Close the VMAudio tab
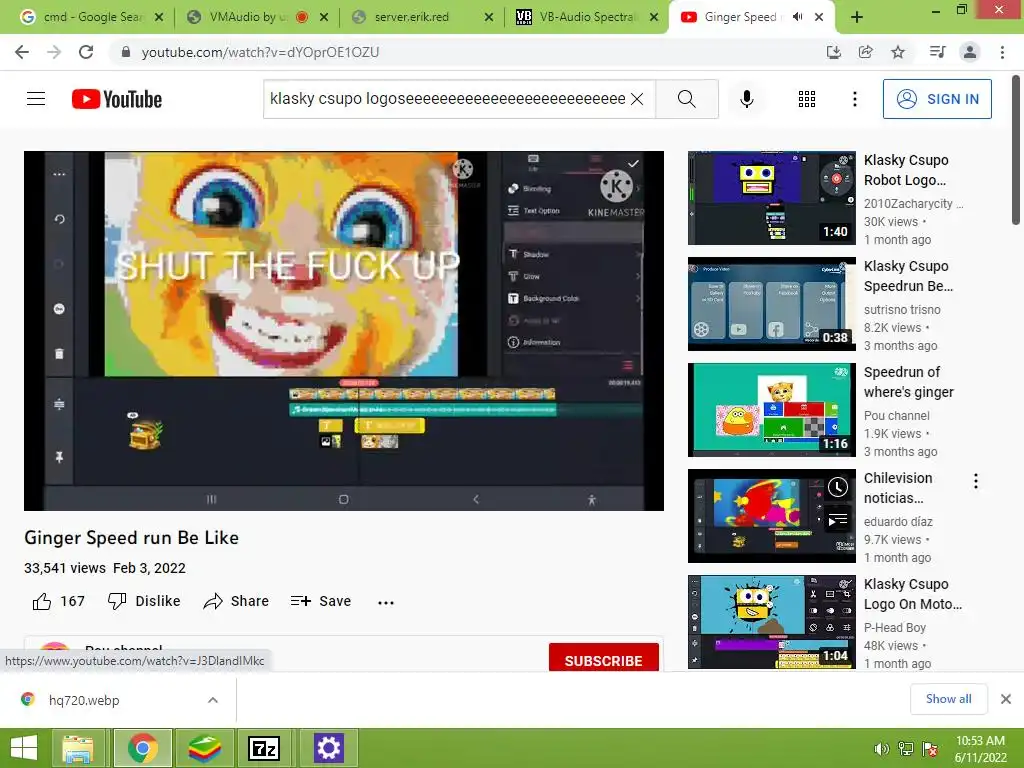The height and width of the screenshot is (768, 1024). (x=324, y=18)
